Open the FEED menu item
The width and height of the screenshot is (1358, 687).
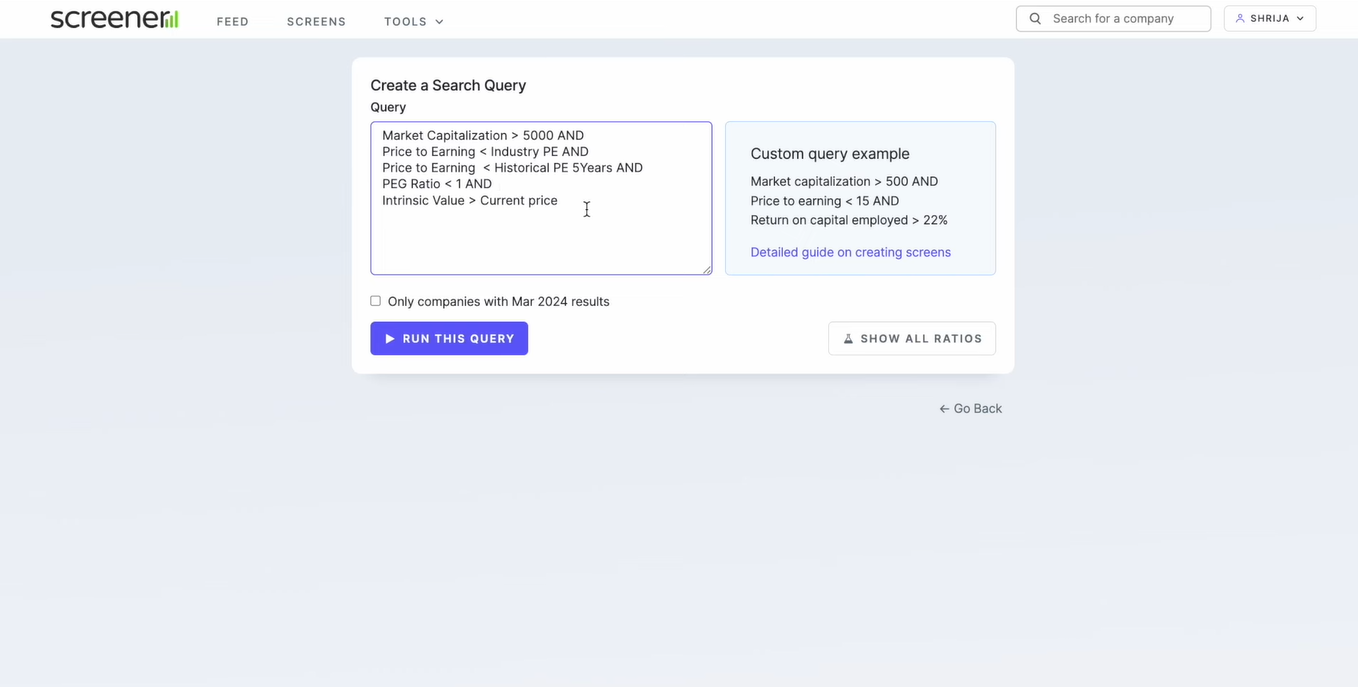(233, 21)
